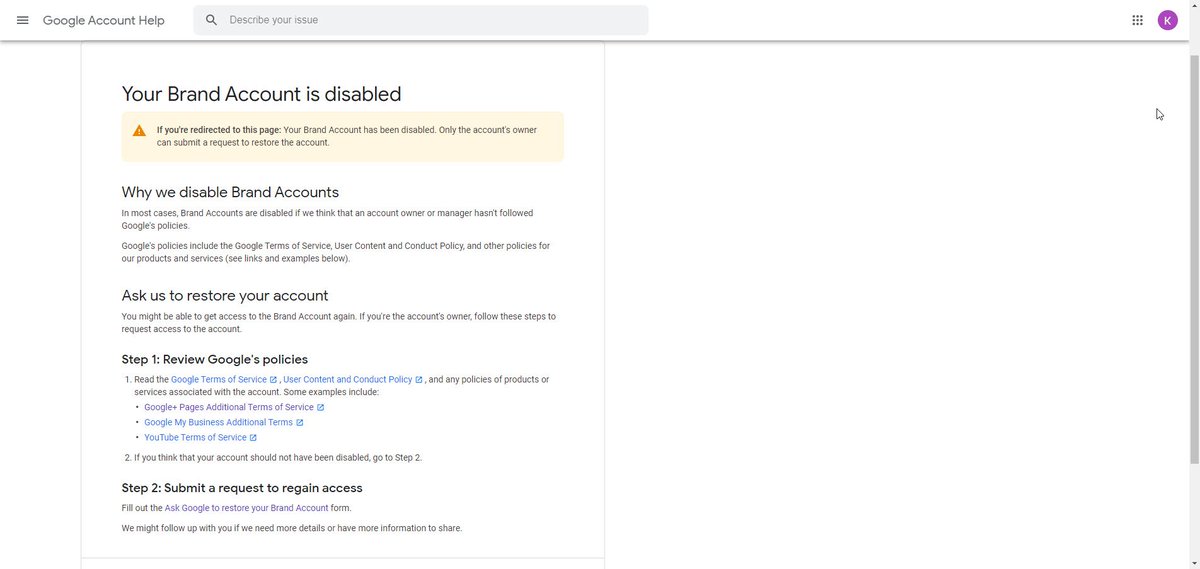Open the account avatar K
This screenshot has height=569, width=1200.
coord(1168,20)
